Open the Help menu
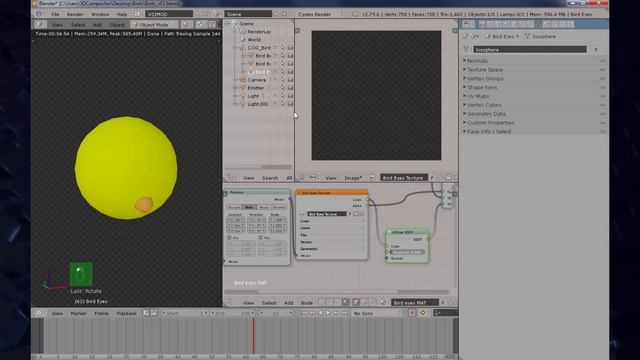 [x=122, y=14]
